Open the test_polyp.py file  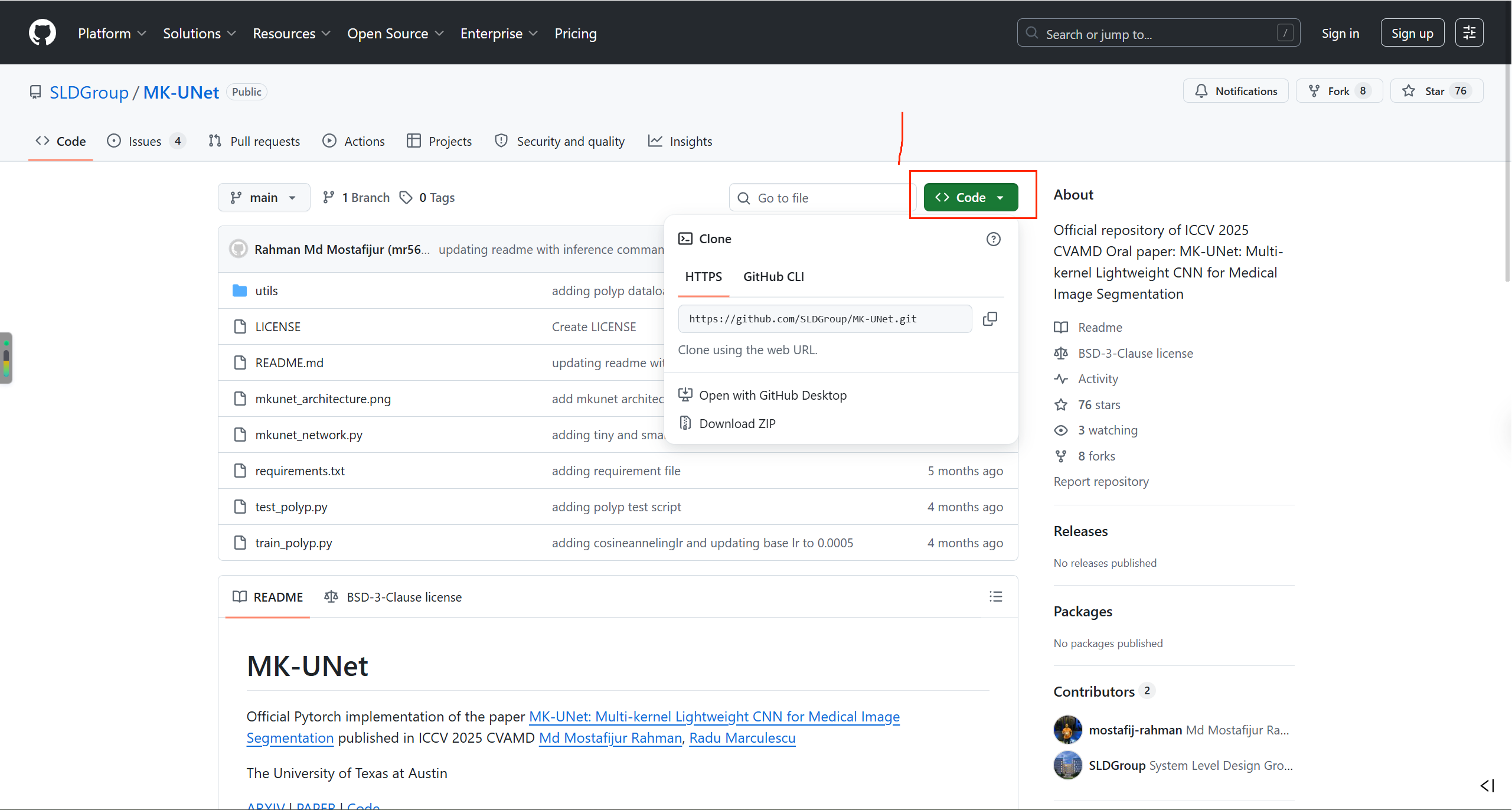point(291,507)
